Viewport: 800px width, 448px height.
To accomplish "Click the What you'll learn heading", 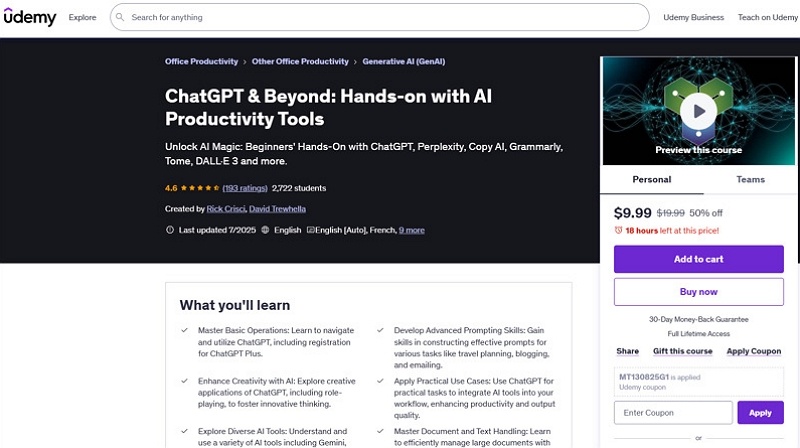I will pyautogui.click(x=235, y=305).
